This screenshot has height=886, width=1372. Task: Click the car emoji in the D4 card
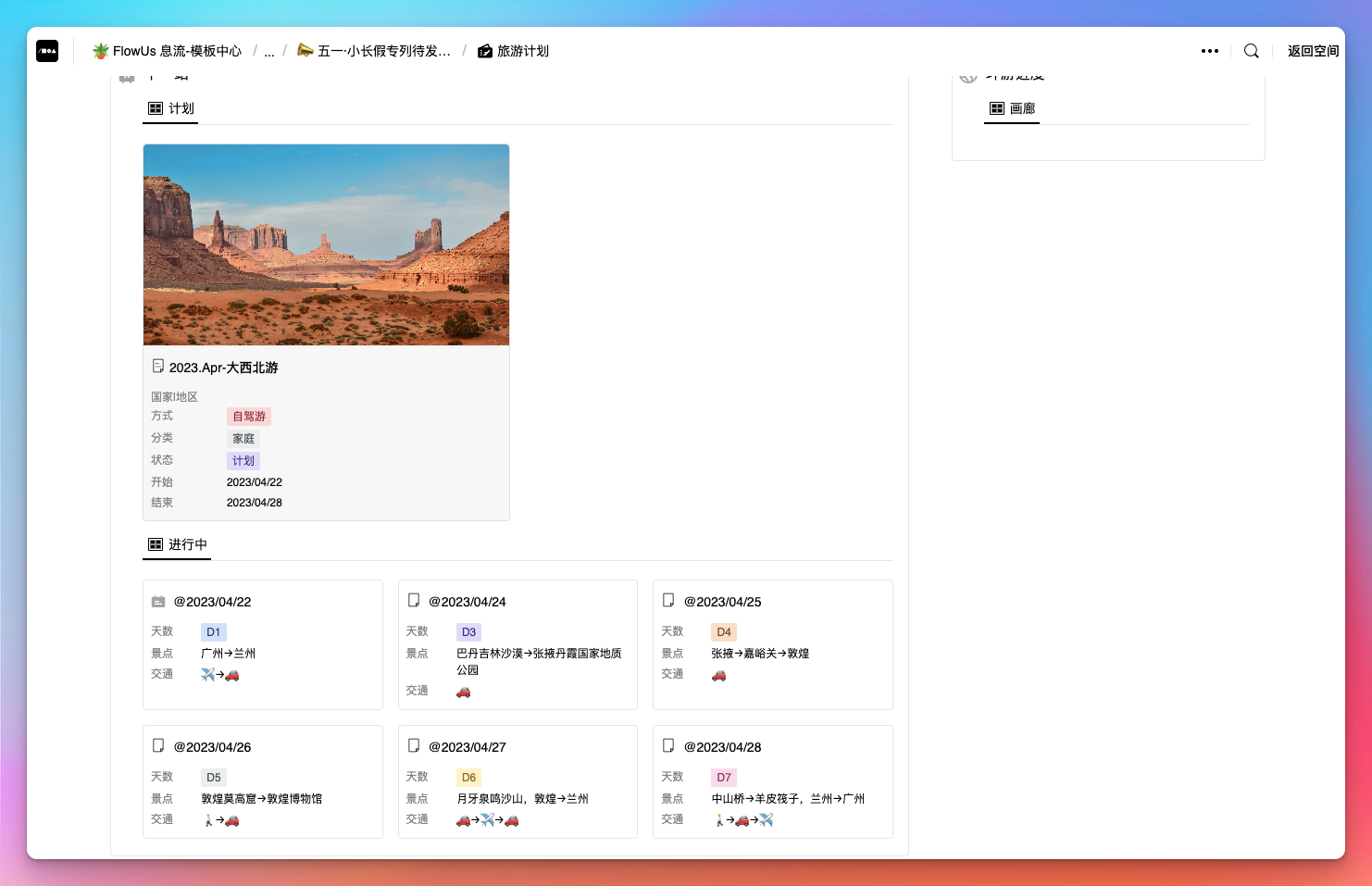point(718,675)
